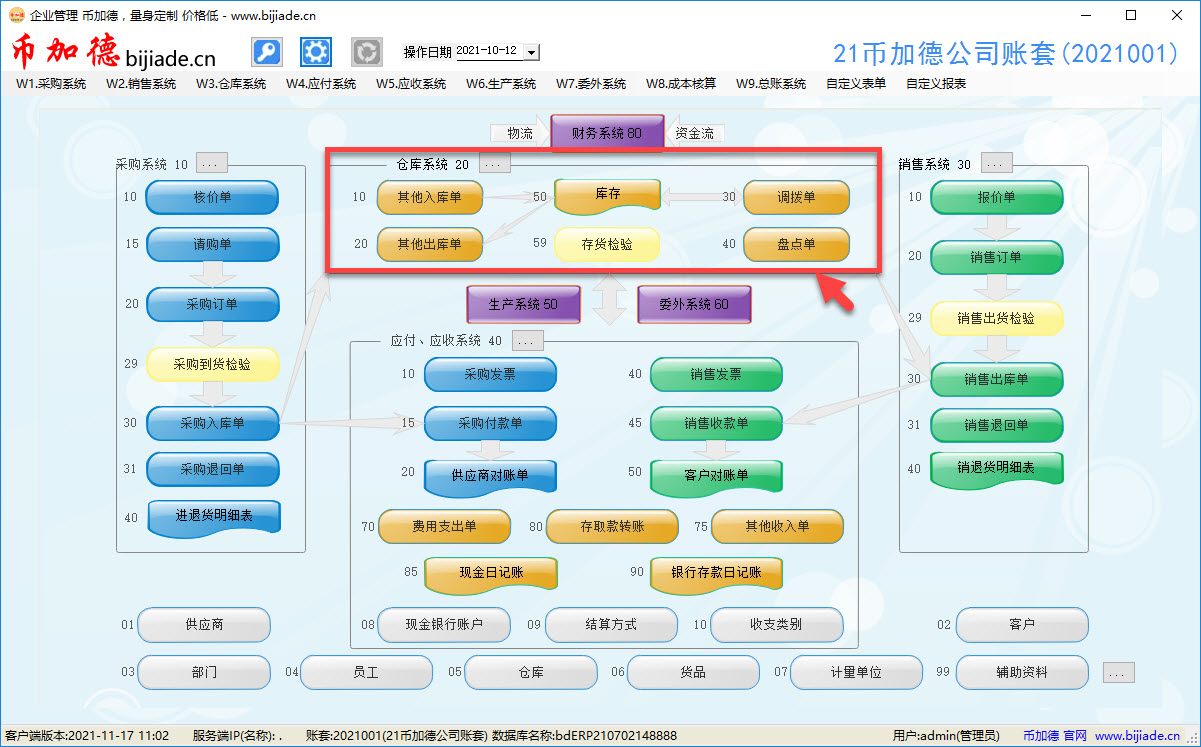Expand the '...' button beside 应付、应收系统 40
Viewport: 1201px width, 747px height.
click(528, 341)
